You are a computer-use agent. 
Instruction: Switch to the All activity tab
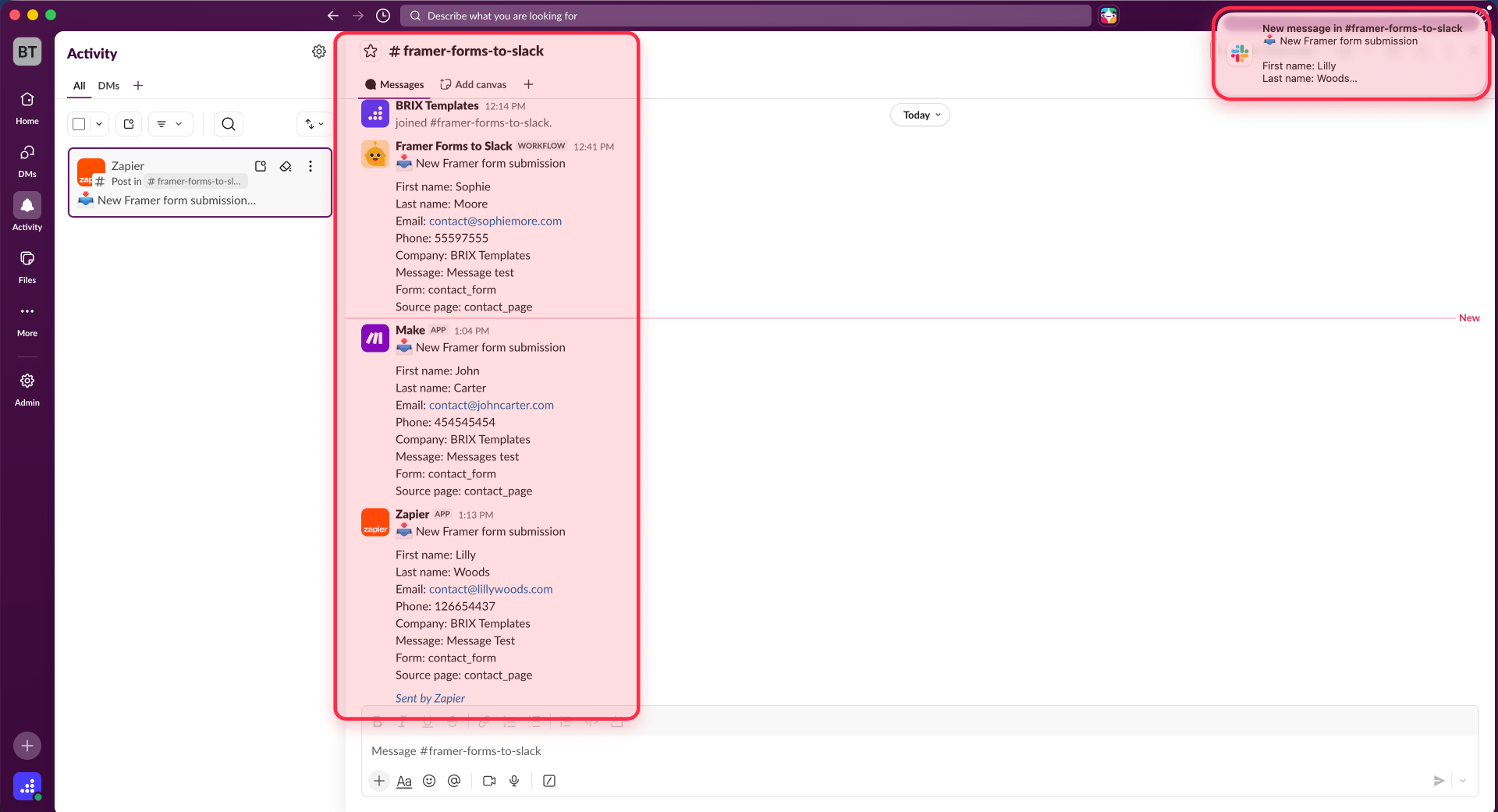pos(80,86)
